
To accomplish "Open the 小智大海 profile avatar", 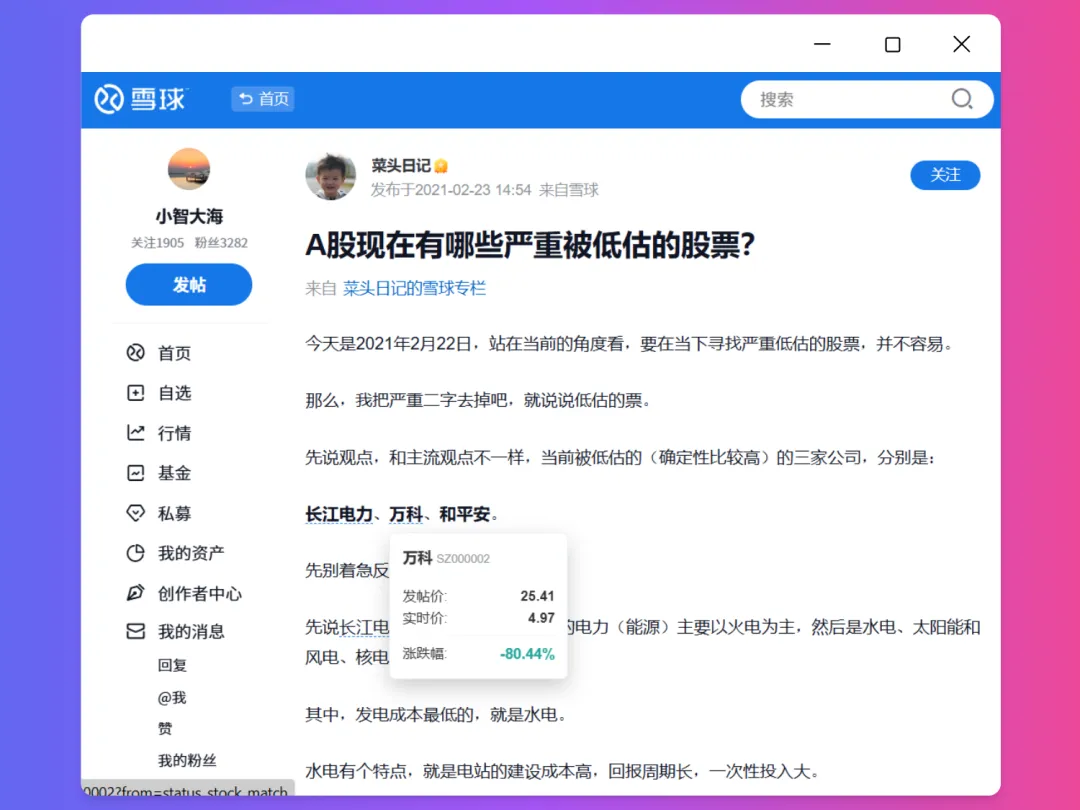I will (189, 168).
